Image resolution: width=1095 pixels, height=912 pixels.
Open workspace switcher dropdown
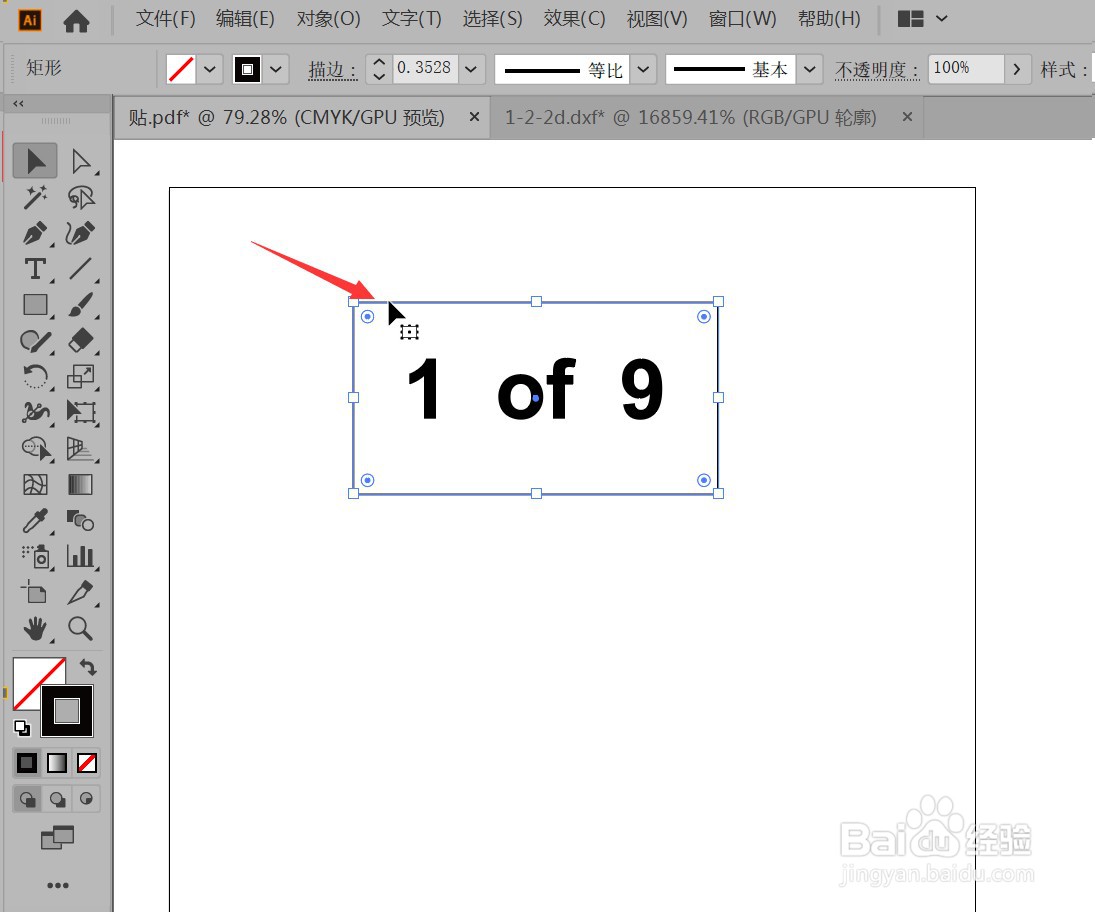pos(942,19)
